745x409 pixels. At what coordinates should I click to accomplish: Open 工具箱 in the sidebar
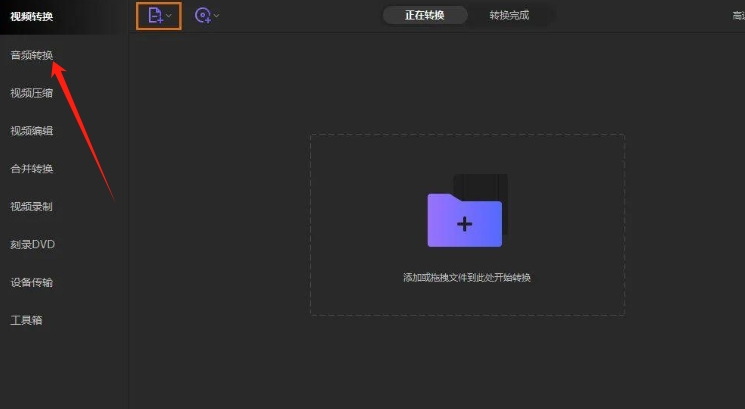pyautogui.click(x=26, y=320)
